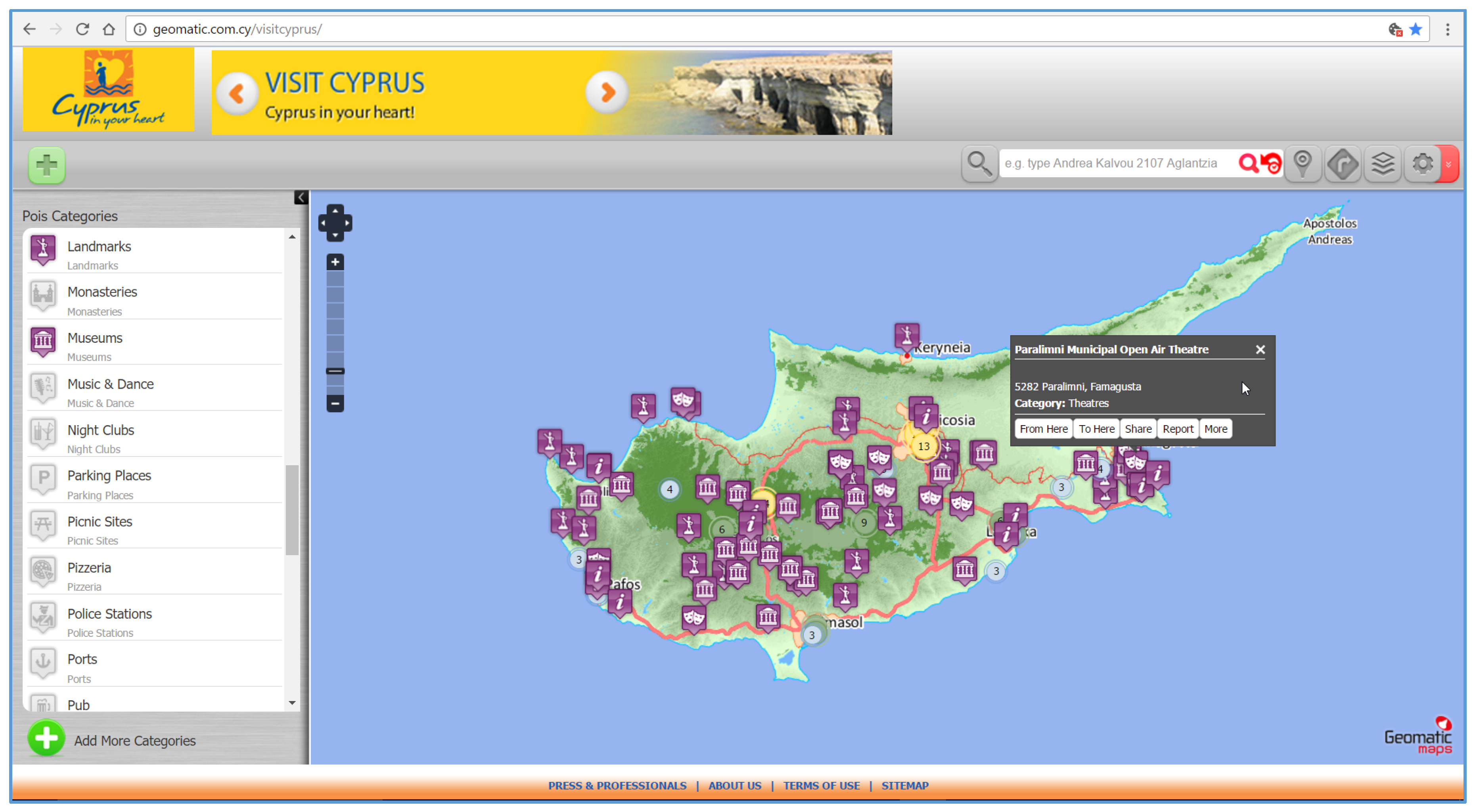Open settings gear in map toolbar
The height and width of the screenshot is (812, 1477).
pyautogui.click(x=1423, y=164)
